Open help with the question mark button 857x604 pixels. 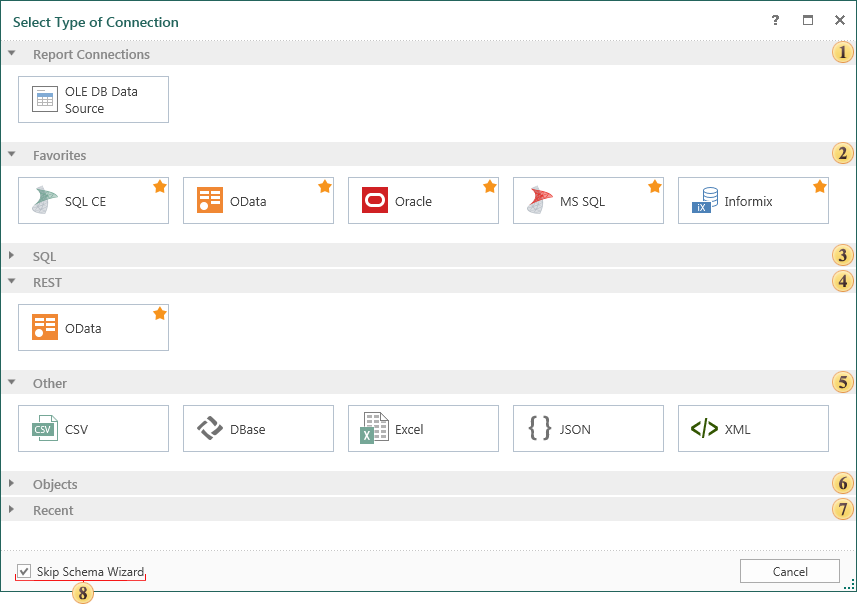pyautogui.click(x=775, y=20)
